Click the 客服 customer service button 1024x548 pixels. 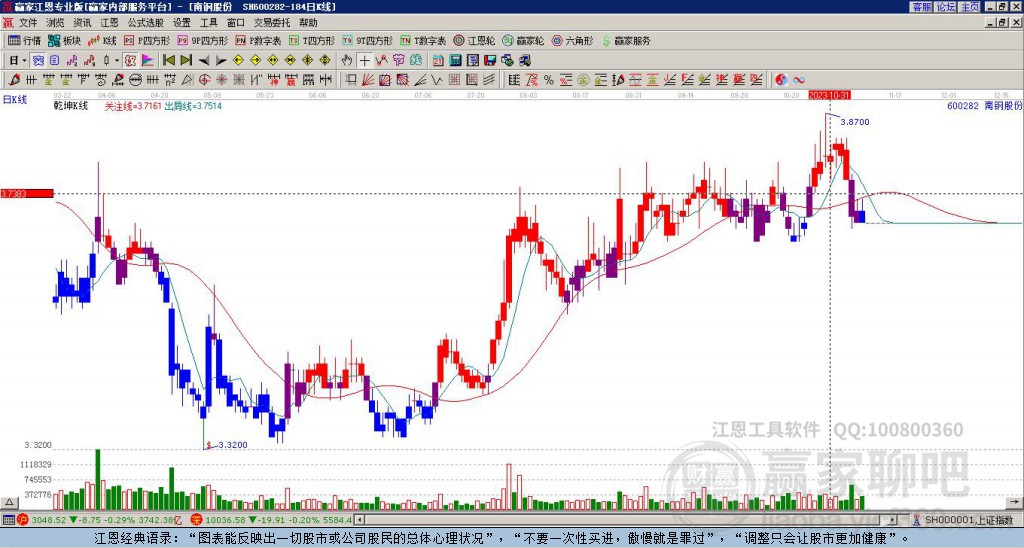coord(921,7)
